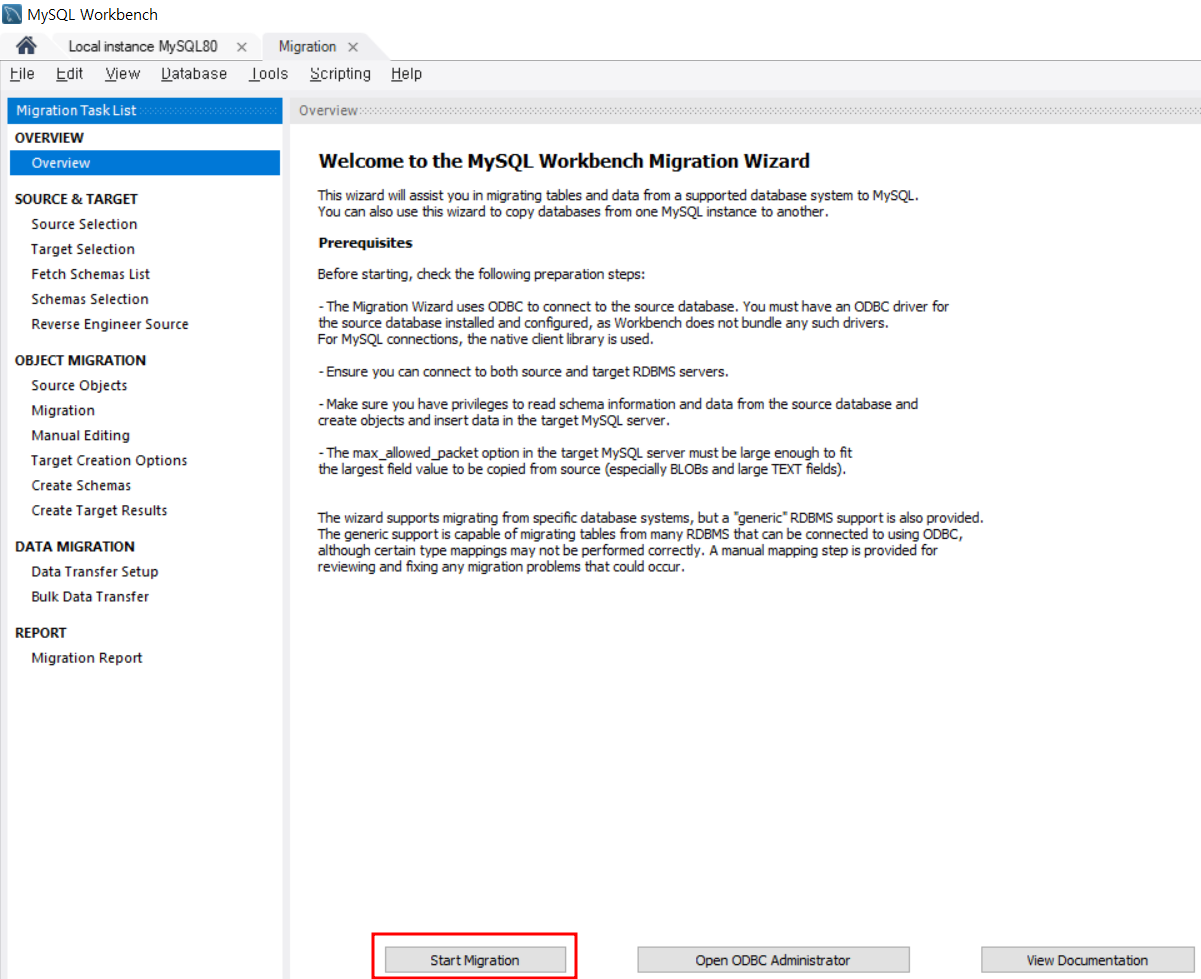Select Target Creation Options step
The image size is (1201, 979).
coord(109,460)
